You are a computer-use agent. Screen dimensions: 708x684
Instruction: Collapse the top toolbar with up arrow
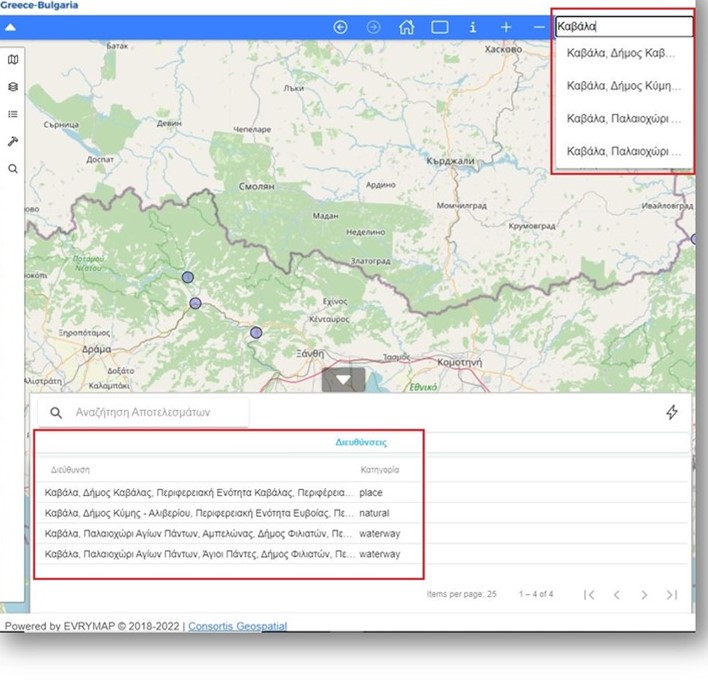pos(11,27)
